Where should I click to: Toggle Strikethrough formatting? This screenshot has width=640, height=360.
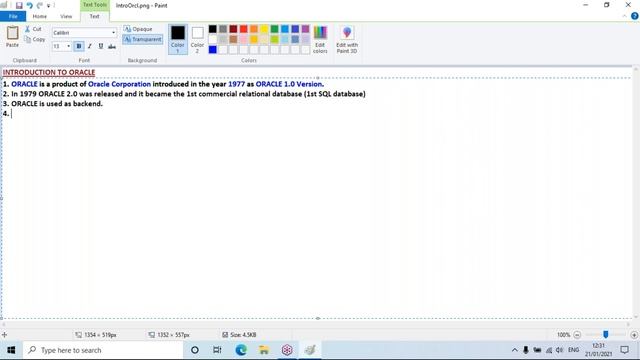coord(111,46)
